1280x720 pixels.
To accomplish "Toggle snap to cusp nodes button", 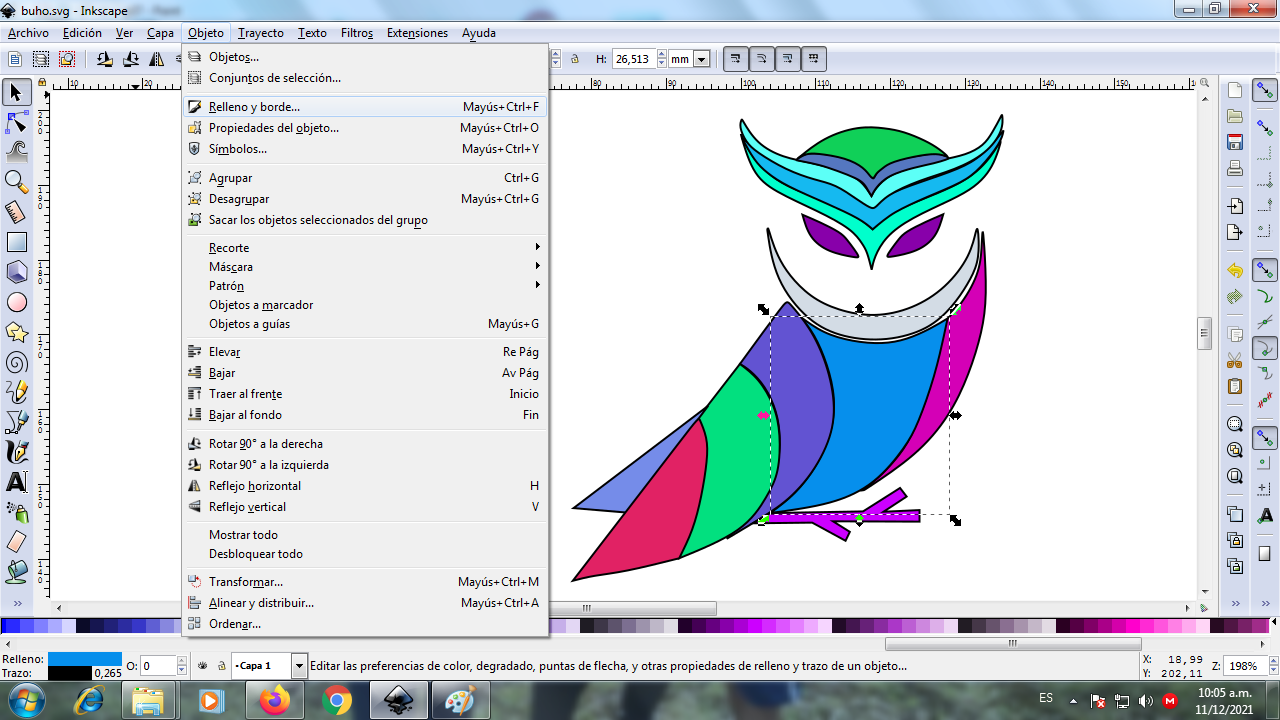I will click(x=1266, y=348).
